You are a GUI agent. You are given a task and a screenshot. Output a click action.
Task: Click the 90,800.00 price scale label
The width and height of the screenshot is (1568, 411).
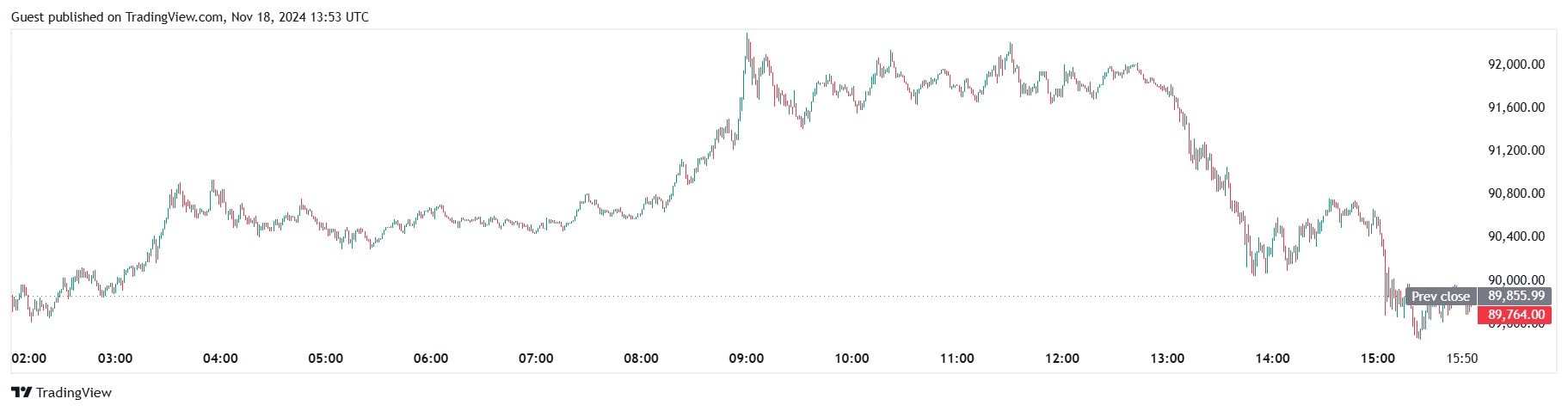1516,193
